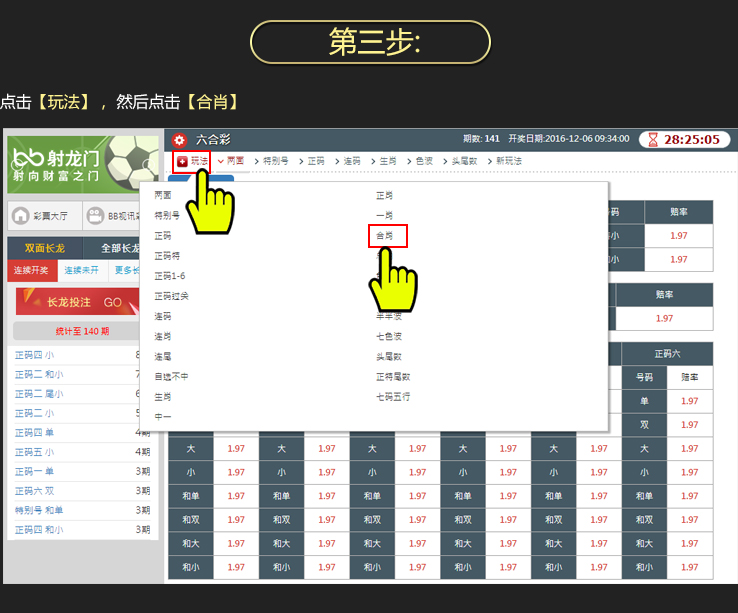Viewport: 738px width, 613px height.
Task: Open the 连续未开 tab
Action: click(84, 270)
